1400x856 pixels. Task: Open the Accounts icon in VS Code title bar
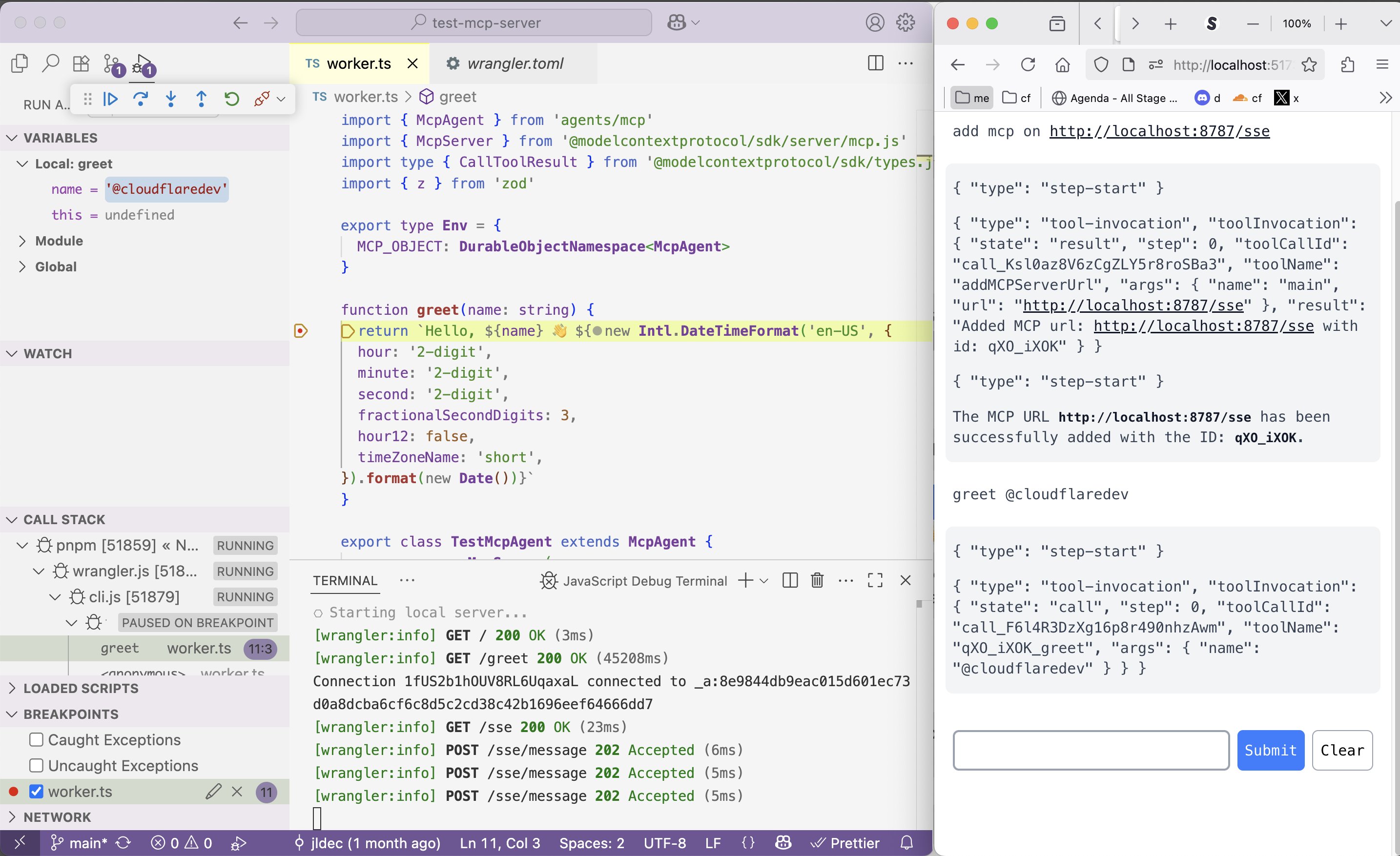(x=875, y=23)
